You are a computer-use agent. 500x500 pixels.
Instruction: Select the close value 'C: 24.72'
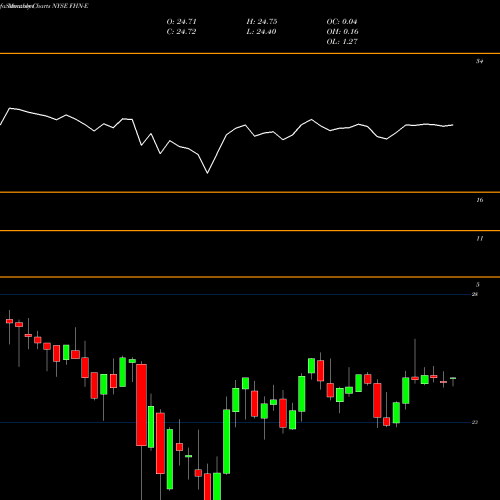(x=181, y=32)
